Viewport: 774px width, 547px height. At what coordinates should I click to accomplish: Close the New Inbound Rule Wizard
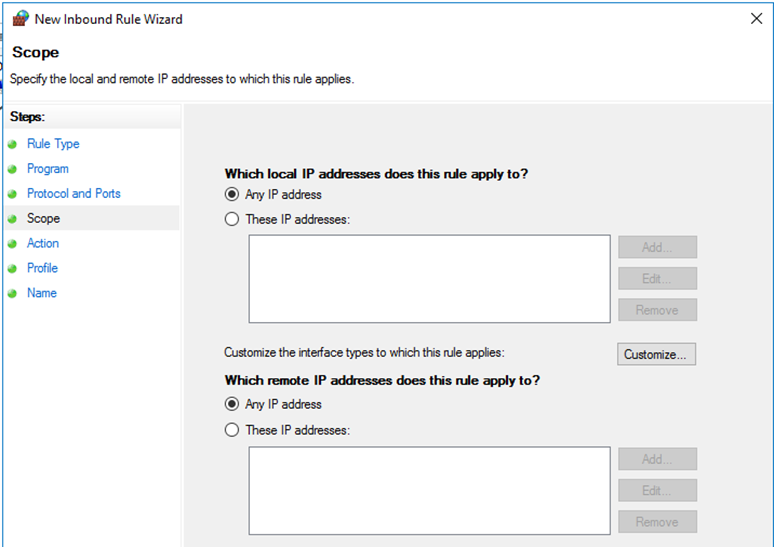coord(756,19)
